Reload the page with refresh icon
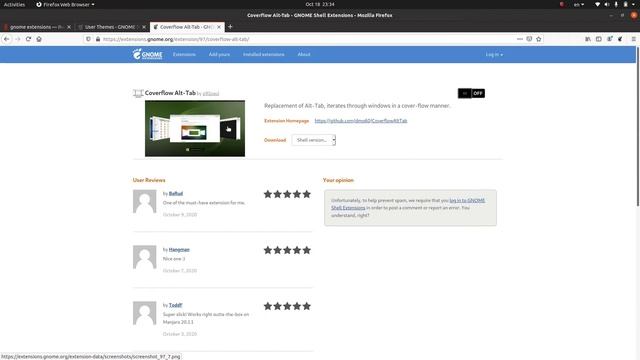This screenshot has height=360, width=640. [x=28, y=39]
